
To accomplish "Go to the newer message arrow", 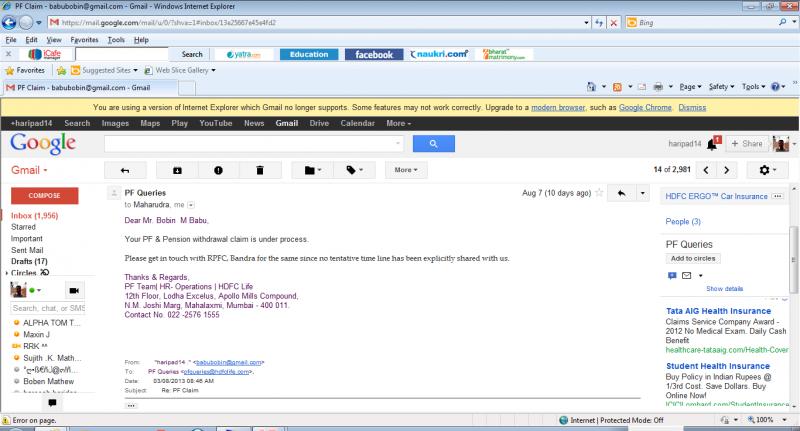I will 706,170.
